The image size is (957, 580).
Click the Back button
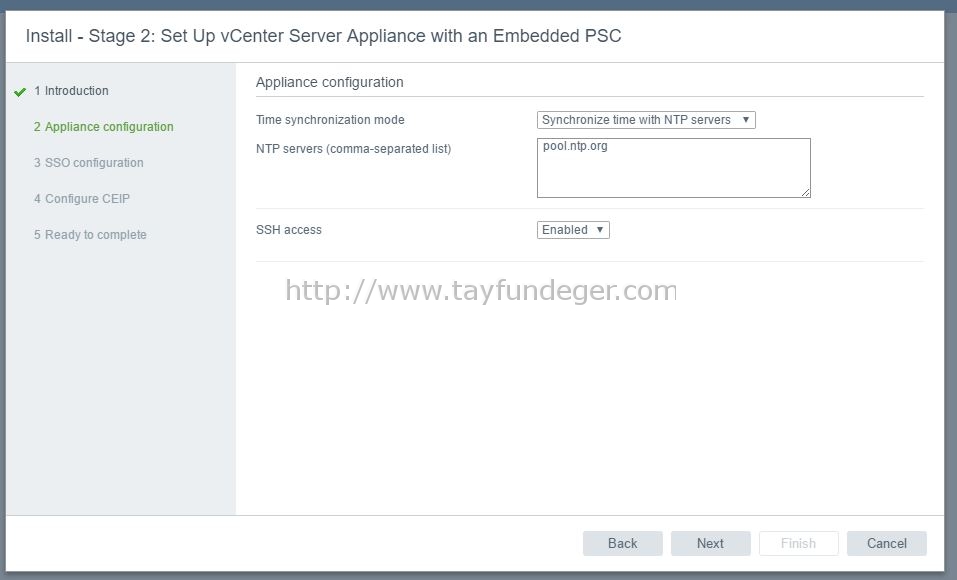coord(623,543)
